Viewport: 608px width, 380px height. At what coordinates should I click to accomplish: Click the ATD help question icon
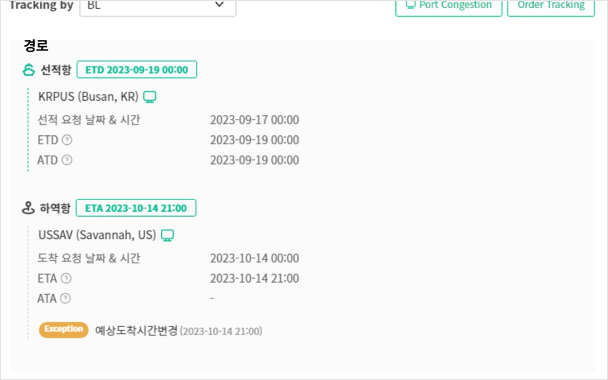tap(67, 160)
